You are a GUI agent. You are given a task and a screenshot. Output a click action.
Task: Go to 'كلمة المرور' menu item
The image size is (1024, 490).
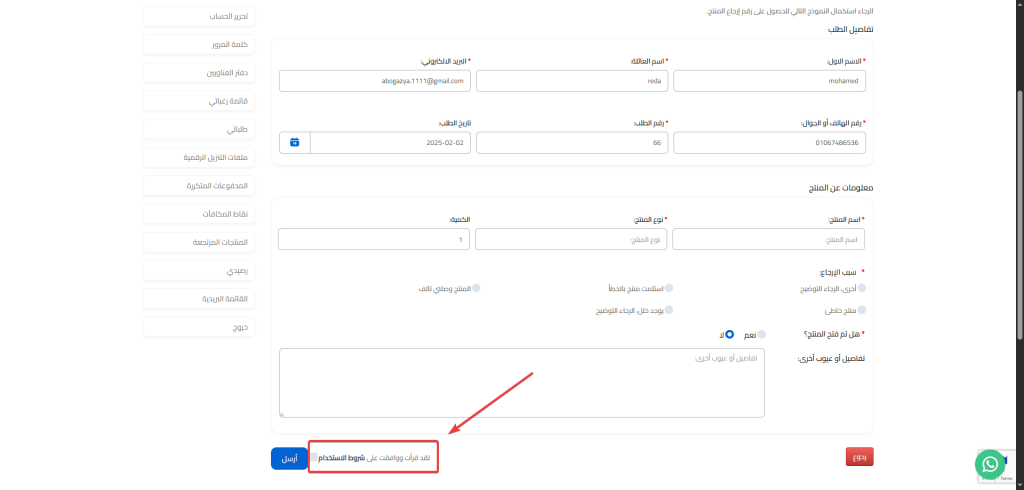197,44
